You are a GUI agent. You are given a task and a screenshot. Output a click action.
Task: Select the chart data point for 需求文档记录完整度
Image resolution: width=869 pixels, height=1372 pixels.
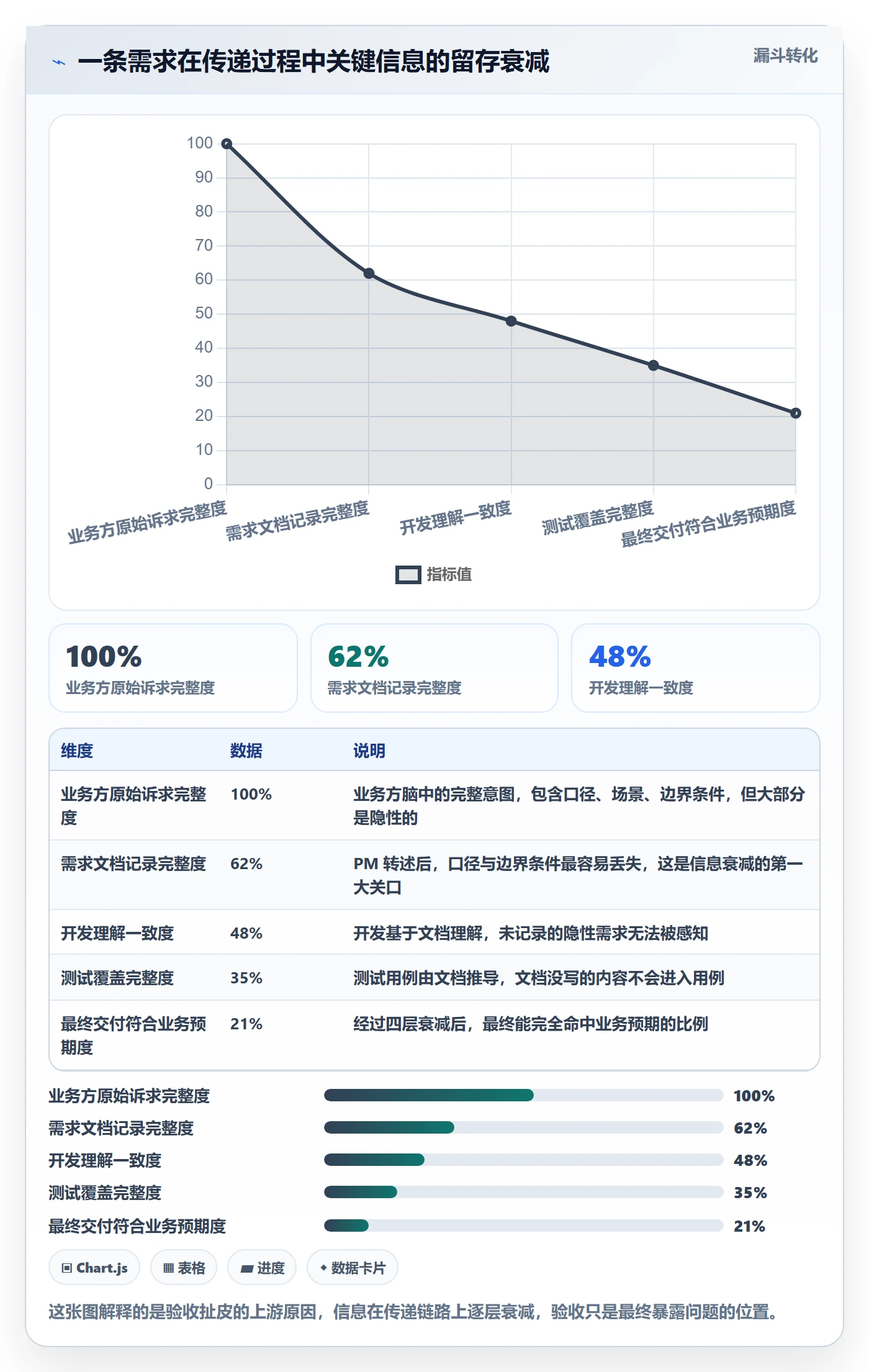(x=369, y=273)
